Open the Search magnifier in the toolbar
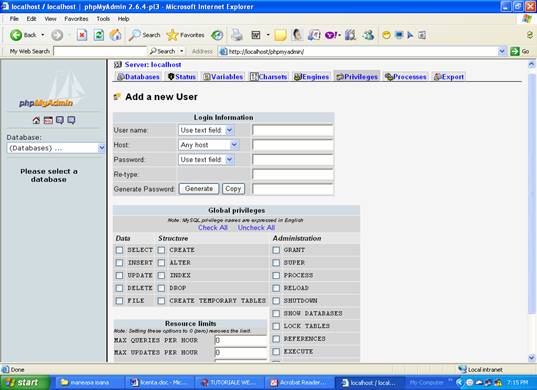 (x=144, y=35)
